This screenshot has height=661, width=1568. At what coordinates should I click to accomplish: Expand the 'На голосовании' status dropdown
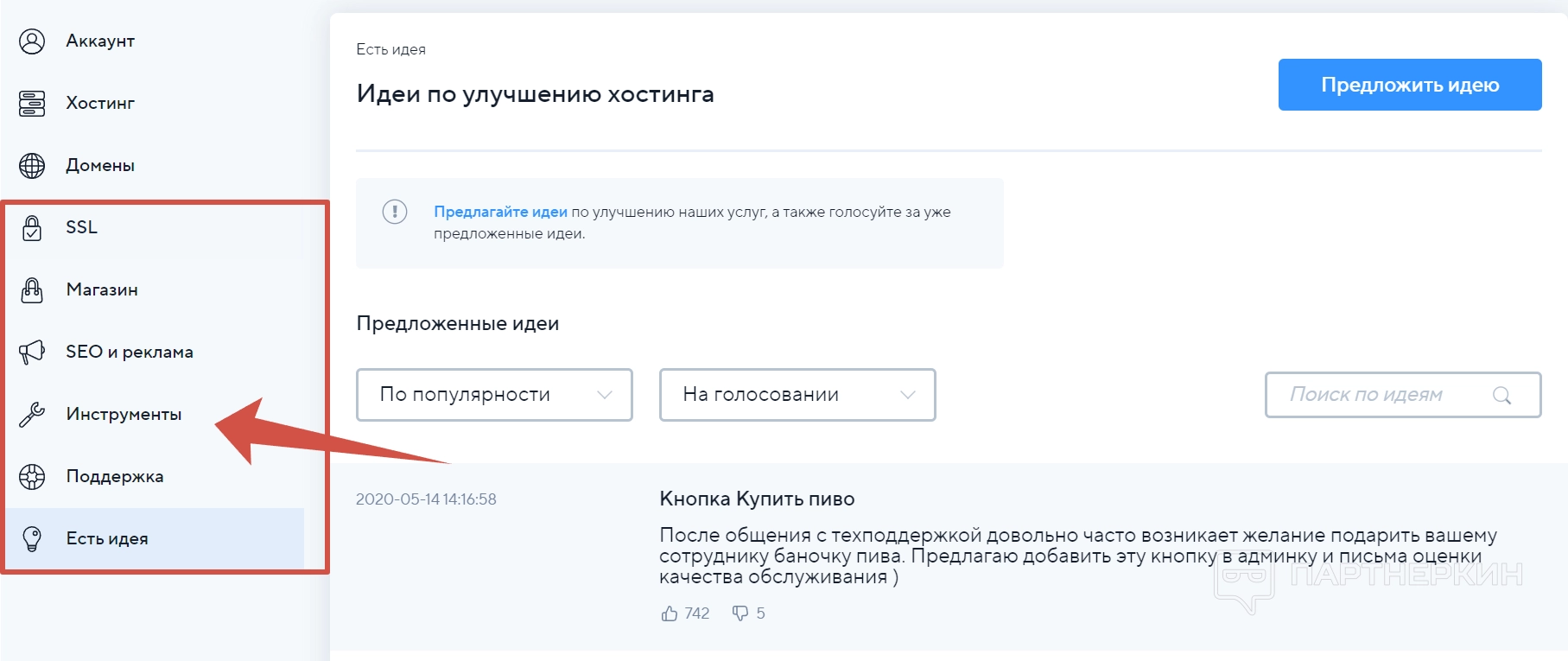coord(797,395)
